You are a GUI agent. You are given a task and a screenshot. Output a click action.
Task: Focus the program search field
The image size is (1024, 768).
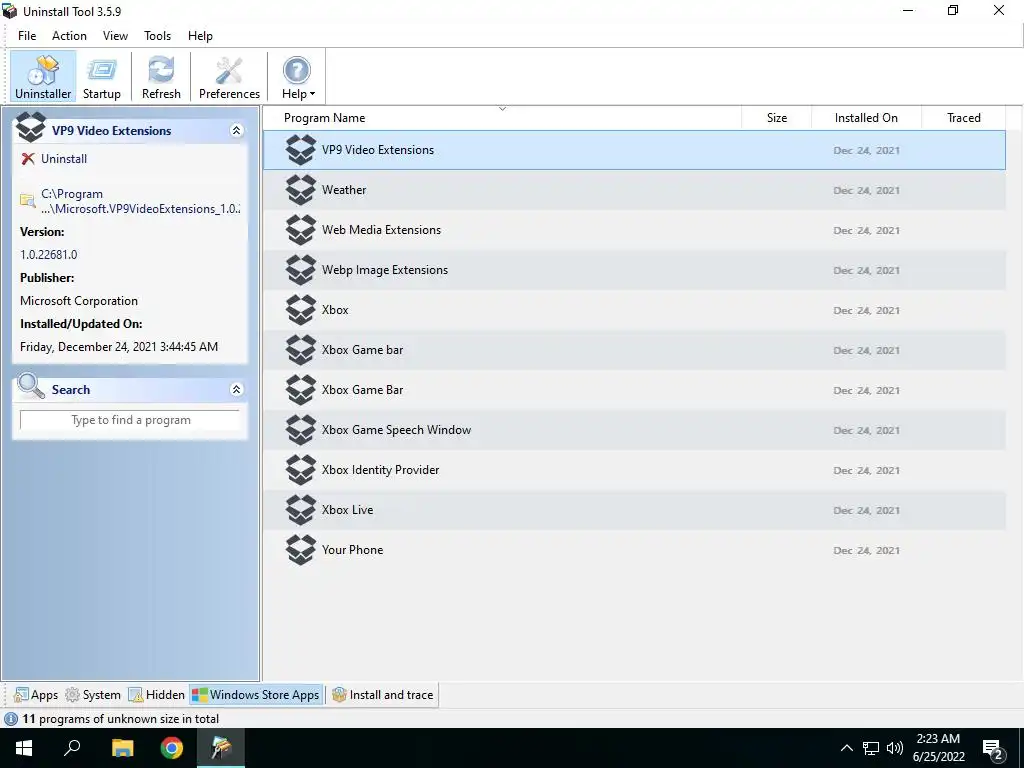pyautogui.click(x=130, y=420)
